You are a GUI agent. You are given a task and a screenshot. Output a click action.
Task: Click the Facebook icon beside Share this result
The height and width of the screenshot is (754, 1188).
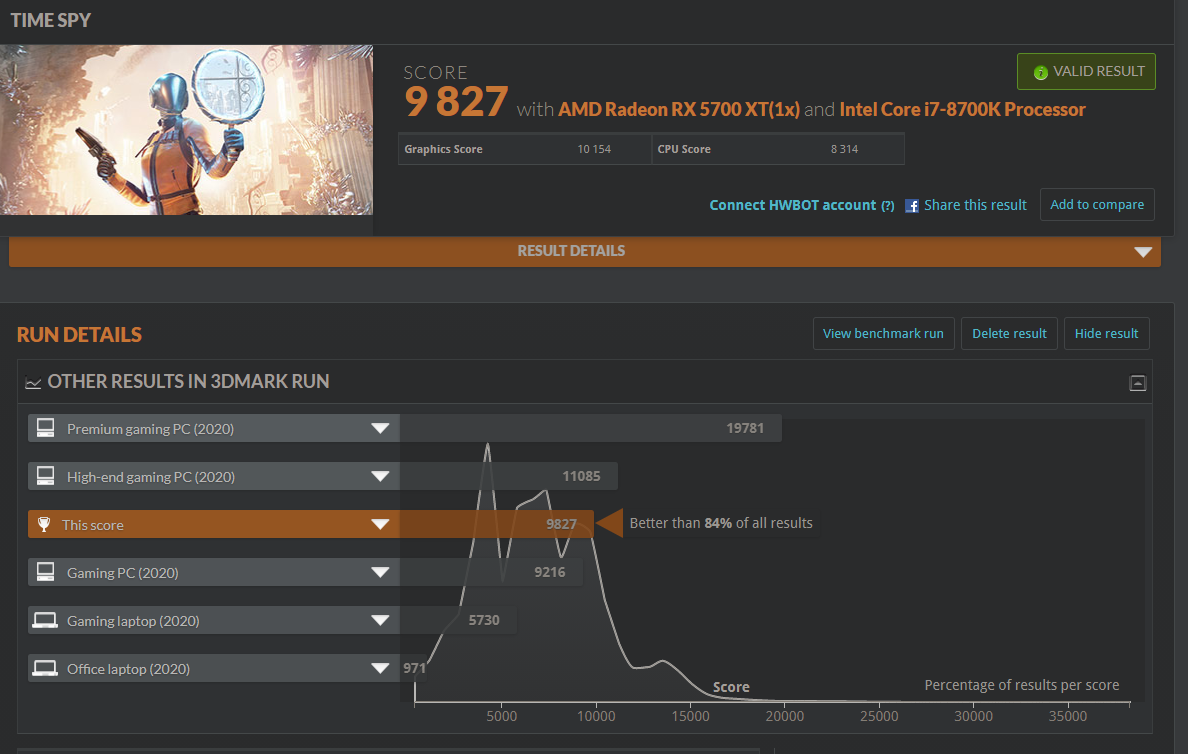click(x=911, y=206)
